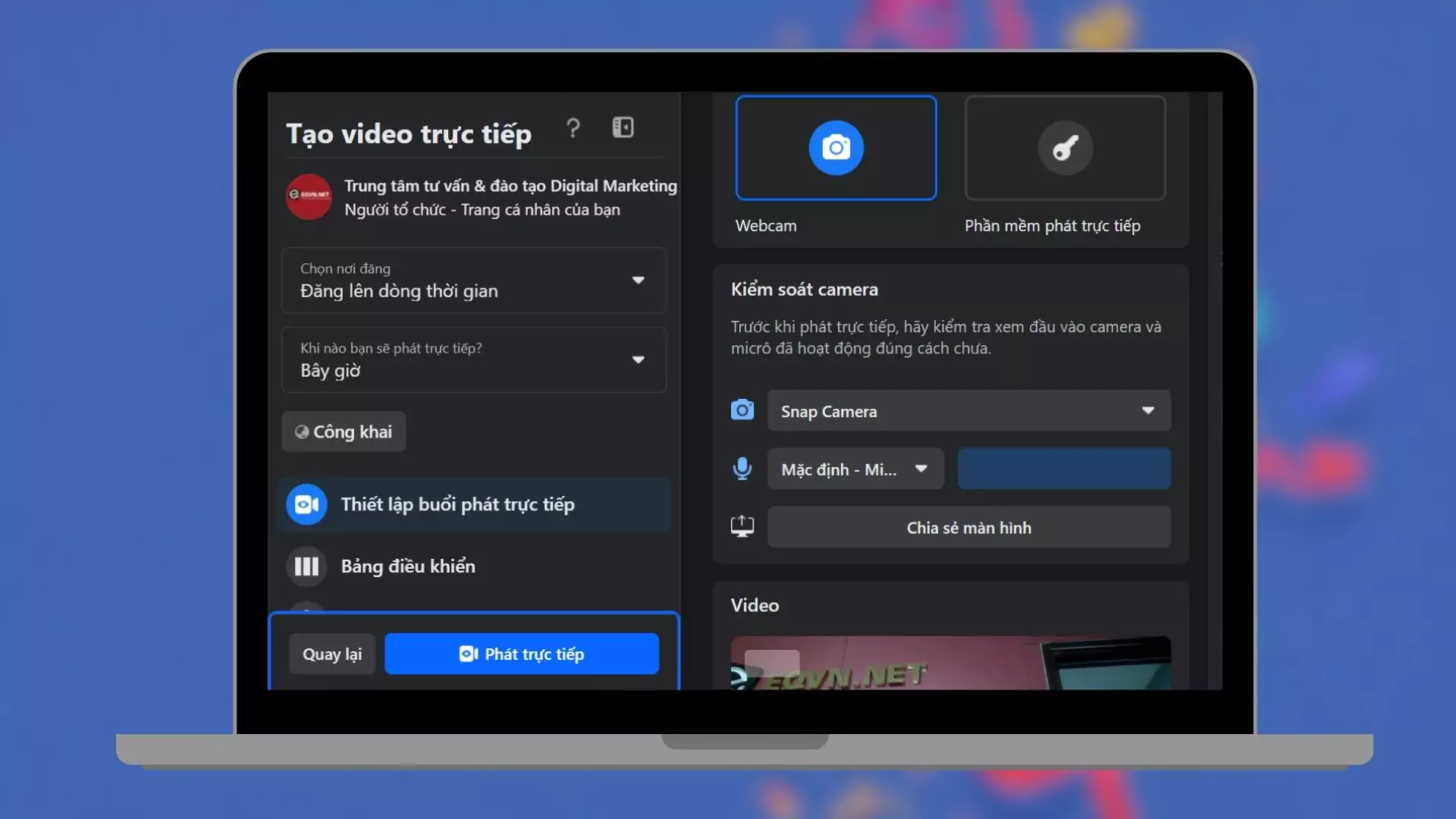This screenshot has height=819, width=1456.
Task: Click the Quay lại button
Action: tap(332, 654)
